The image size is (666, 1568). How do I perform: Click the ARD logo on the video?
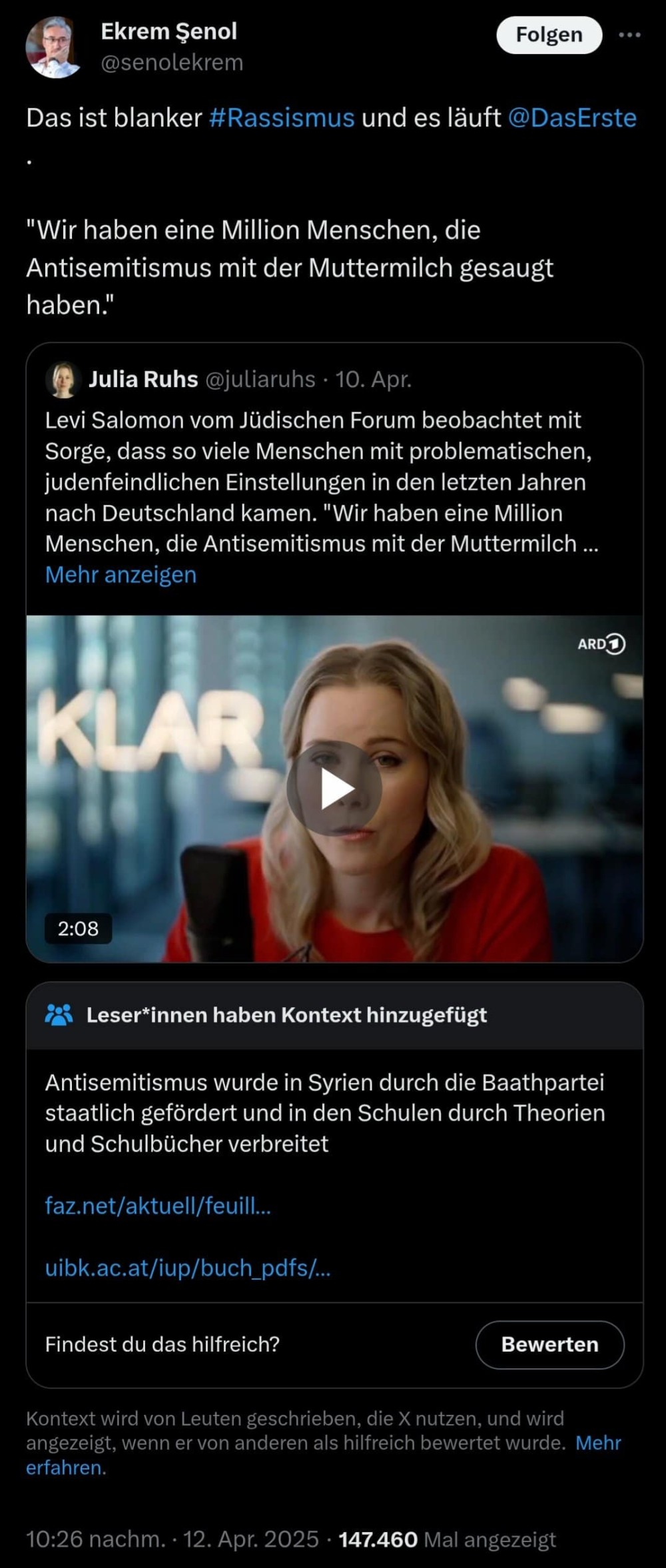601,644
